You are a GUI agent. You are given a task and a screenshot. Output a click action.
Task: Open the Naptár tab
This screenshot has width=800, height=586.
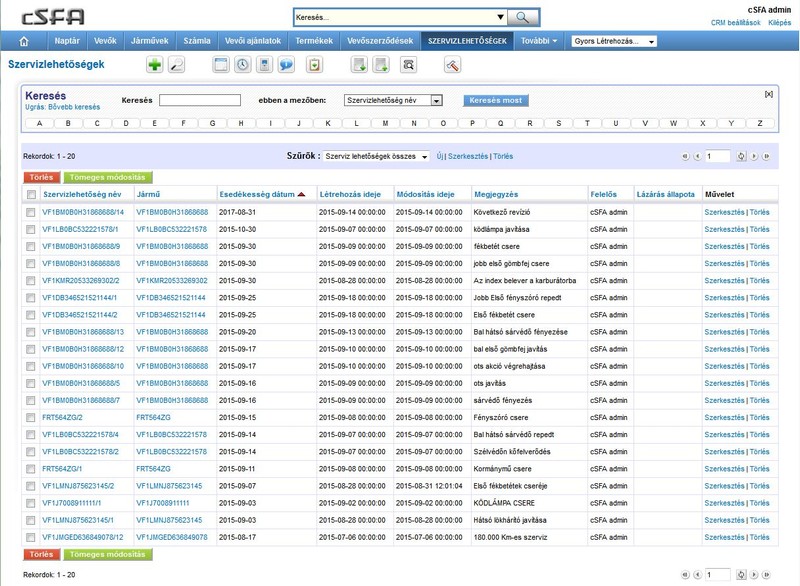(x=67, y=41)
